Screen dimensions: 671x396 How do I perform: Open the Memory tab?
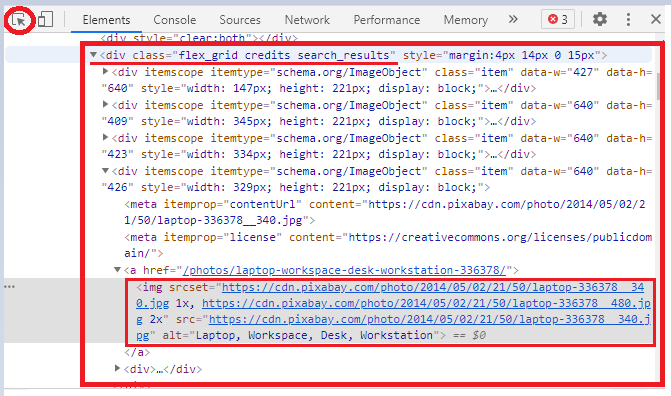[465, 20]
